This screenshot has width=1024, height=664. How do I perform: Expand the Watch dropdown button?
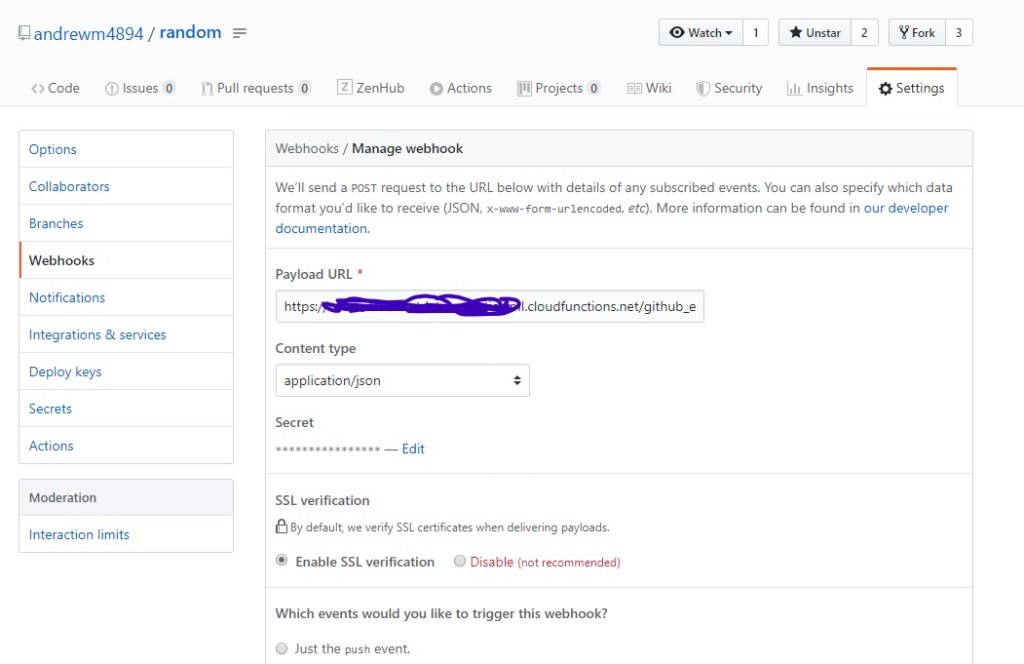click(701, 33)
